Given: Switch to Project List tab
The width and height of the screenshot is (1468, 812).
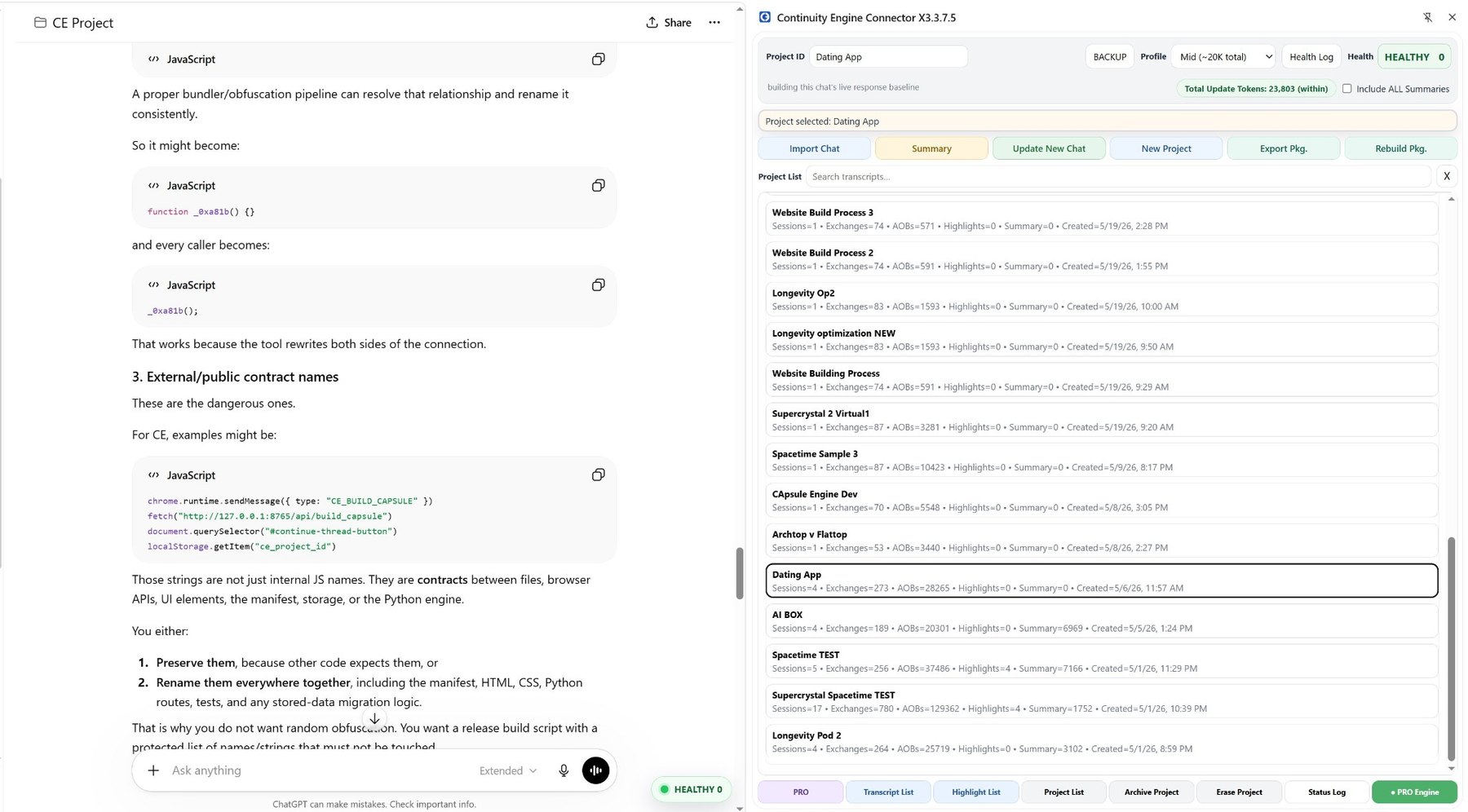Looking at the screenshot, I should pyautogui.click(x=1063, y=792).
